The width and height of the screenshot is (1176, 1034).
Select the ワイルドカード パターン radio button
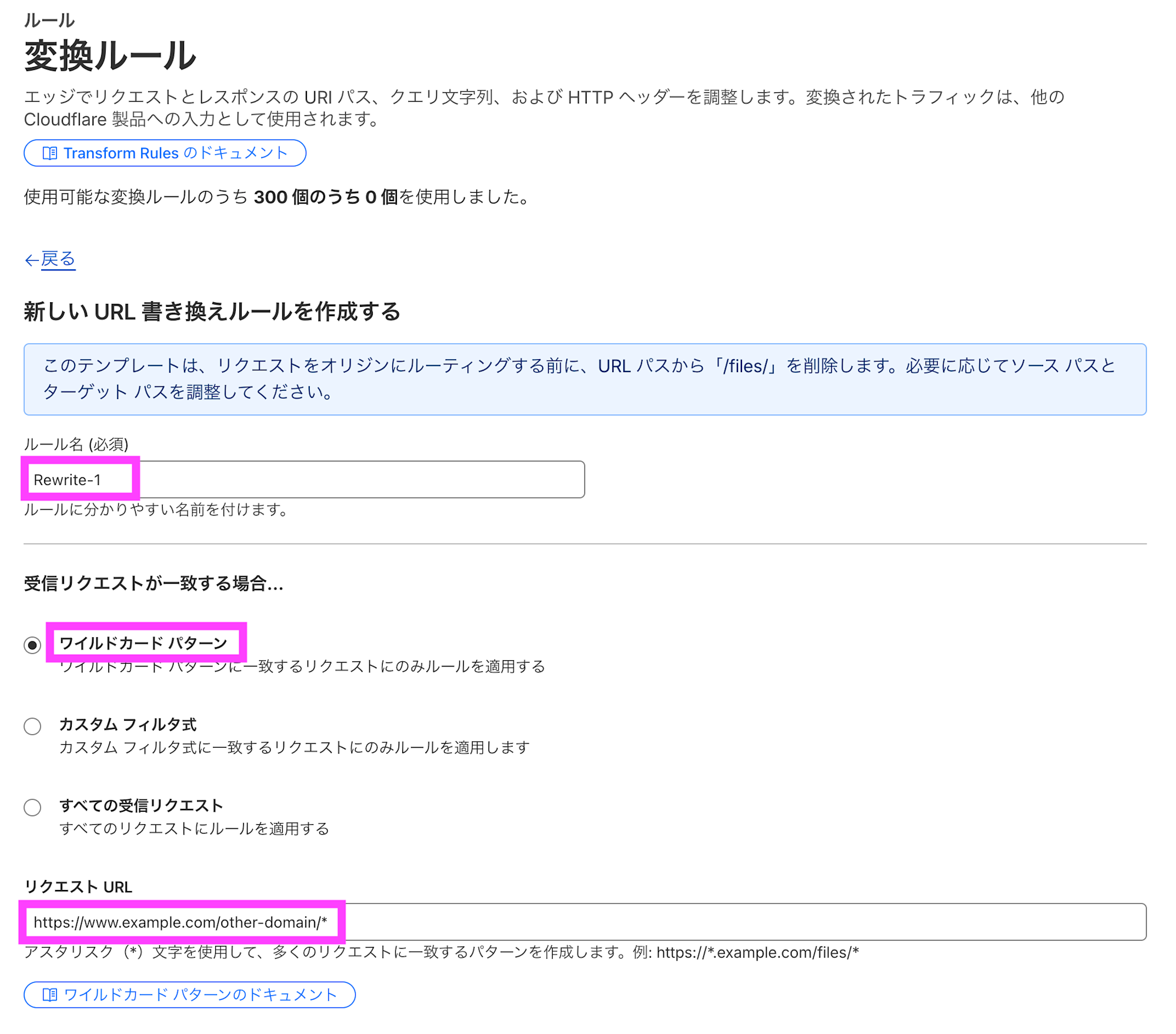pos(32,645)
